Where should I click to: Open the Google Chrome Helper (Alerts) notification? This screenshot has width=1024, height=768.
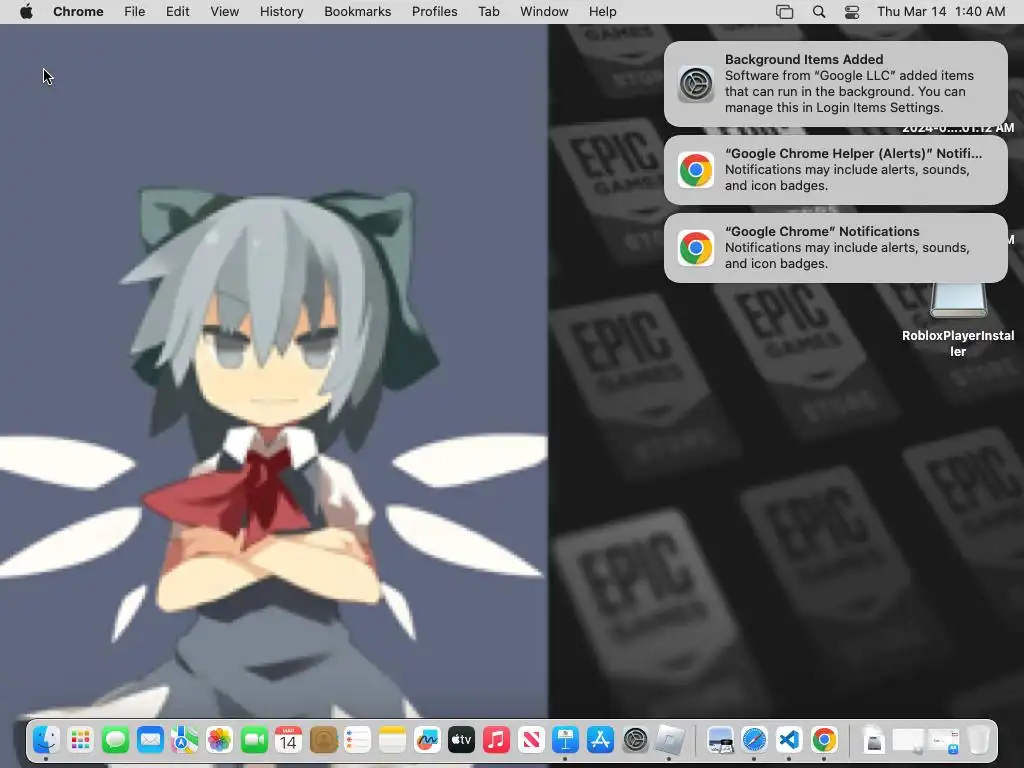tap(836, 170)
